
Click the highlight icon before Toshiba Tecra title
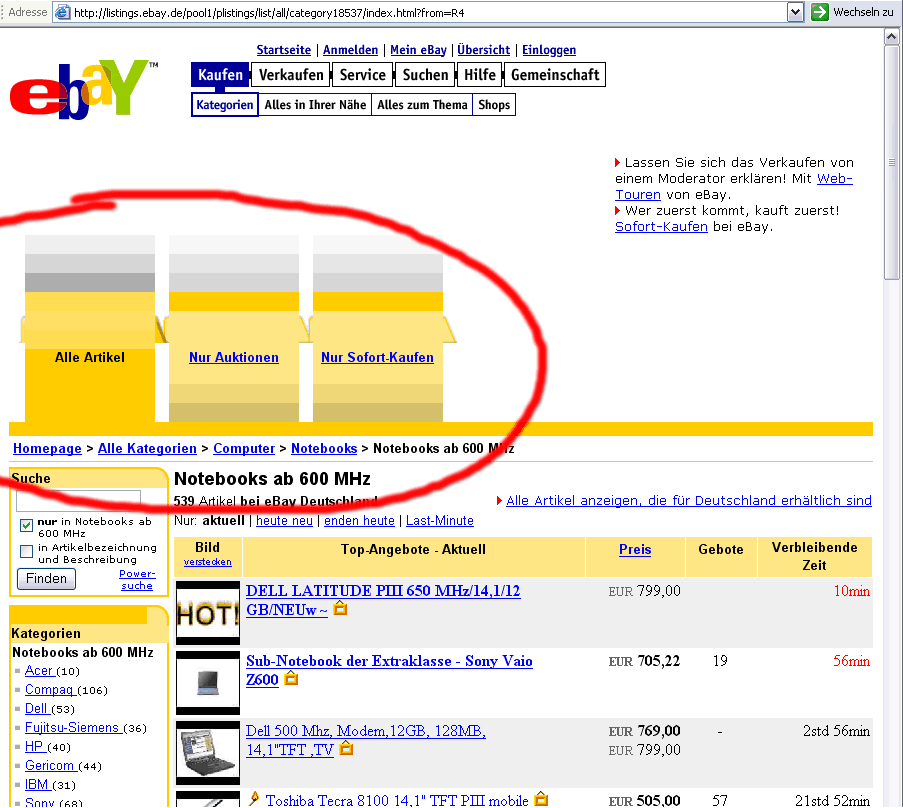(253, 799)
